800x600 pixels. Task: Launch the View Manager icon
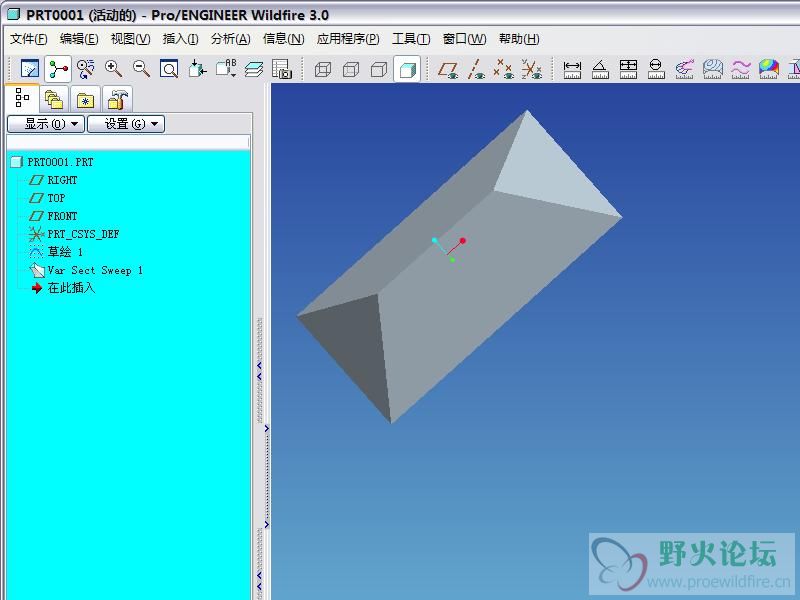click(x=282, y=69)
